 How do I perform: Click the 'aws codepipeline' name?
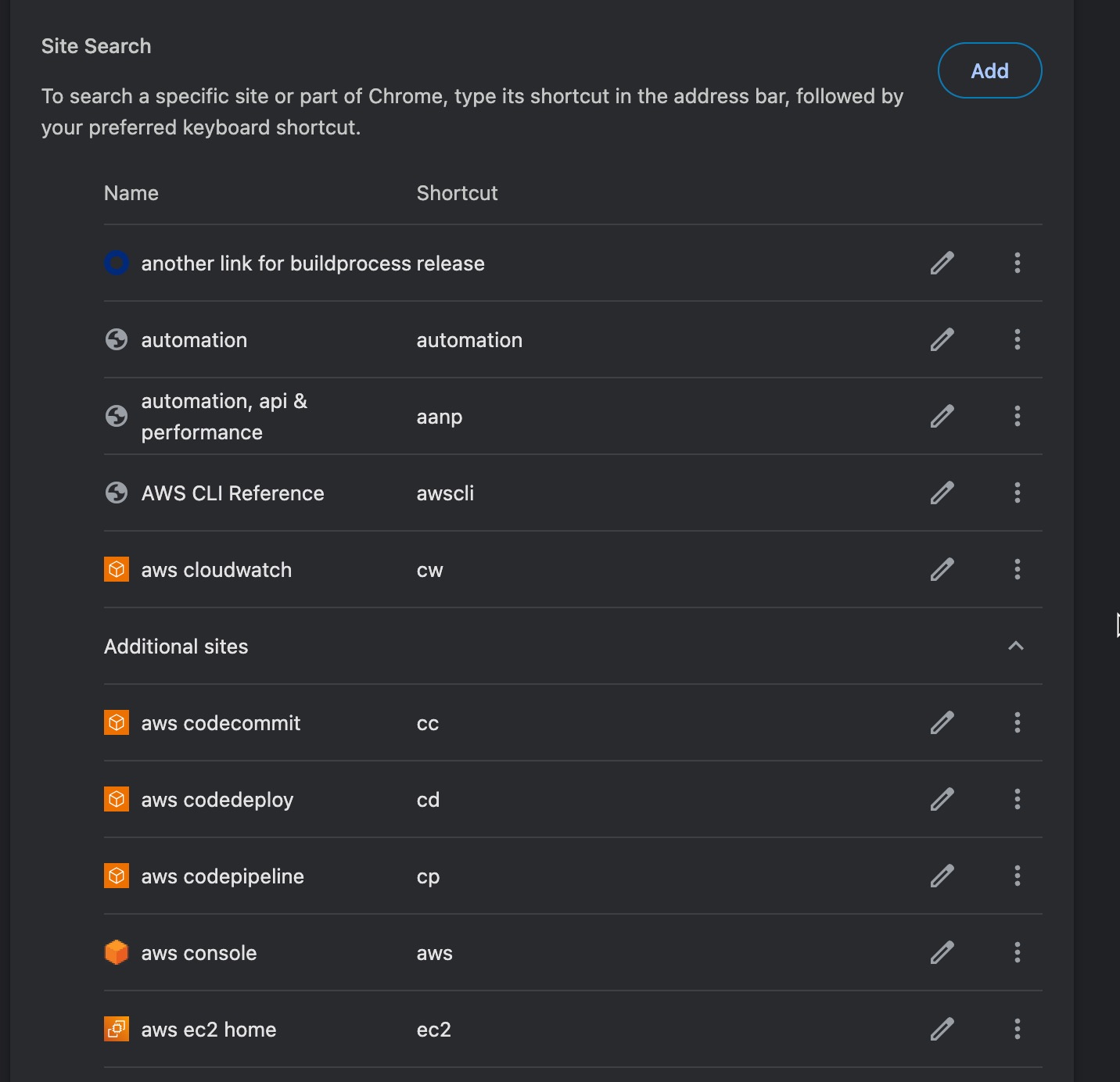(222, 877)
